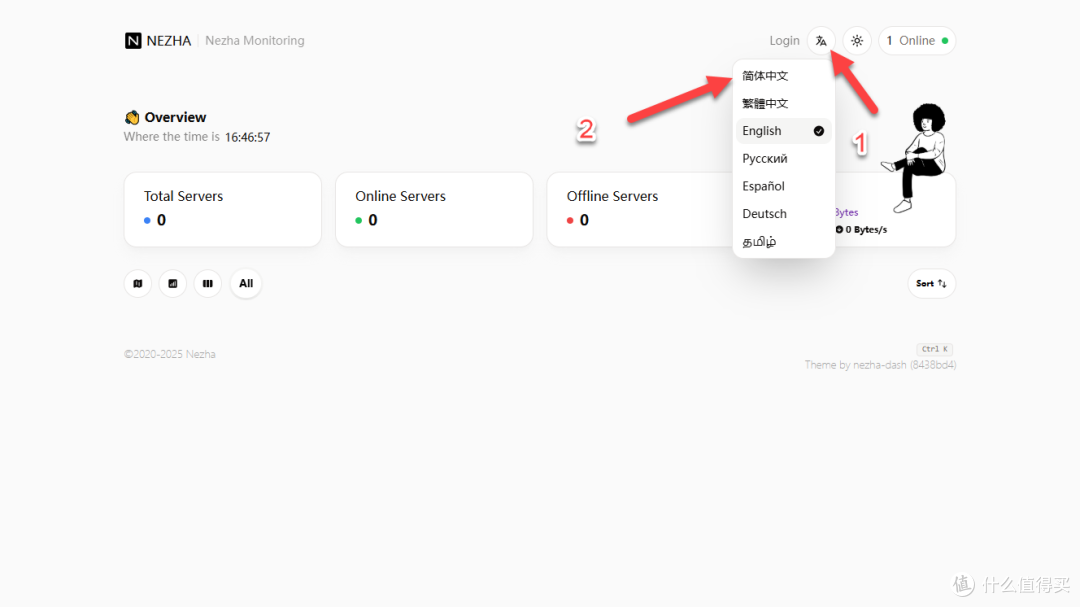Choose 繁體中文 from language menu
This screenshot has height=607, width=1080.
[x=766, y=104]
